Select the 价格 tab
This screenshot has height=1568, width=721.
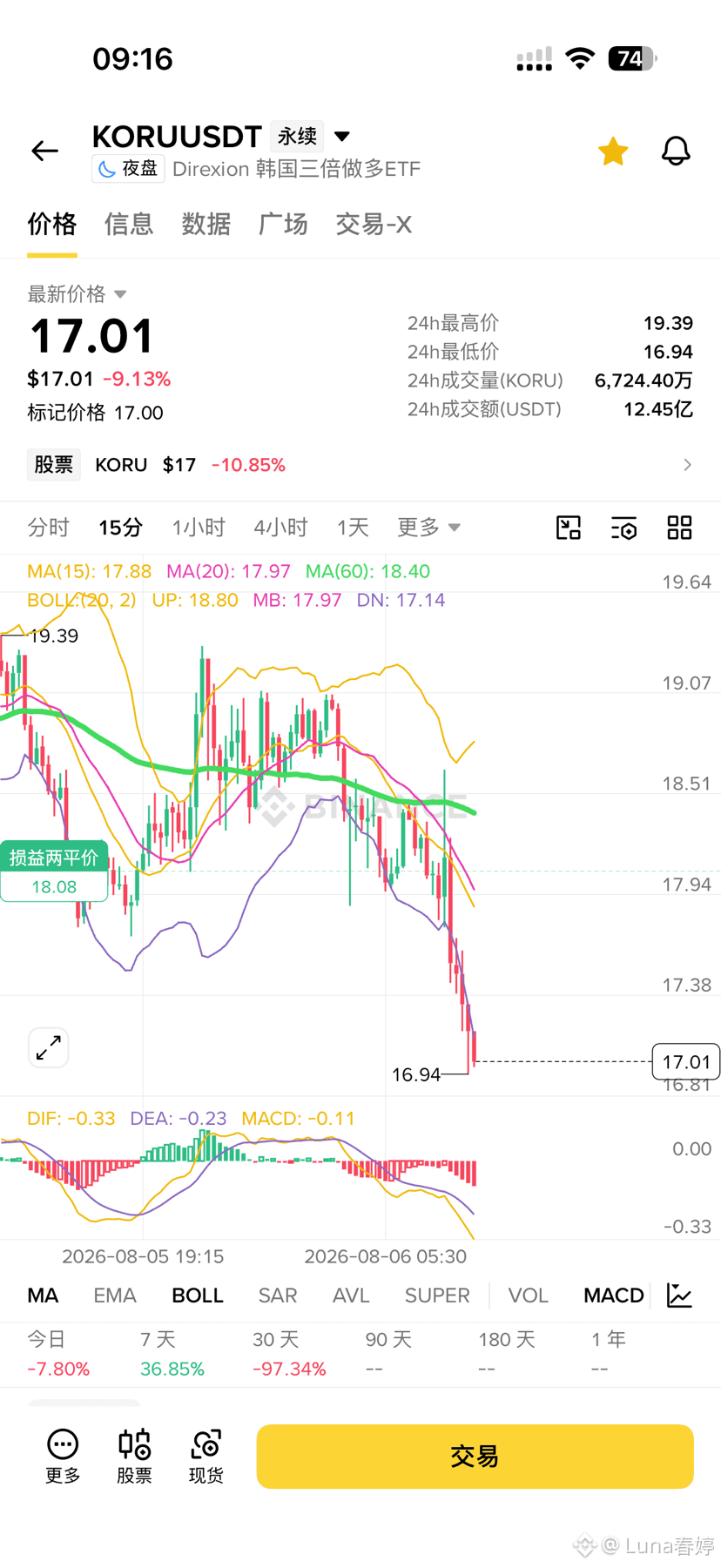coord(52,225)
